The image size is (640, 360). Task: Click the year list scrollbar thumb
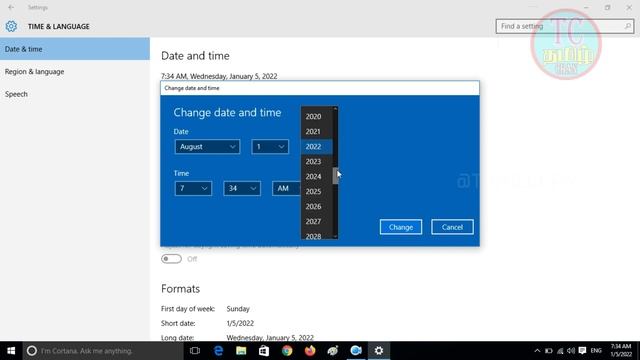click(x=336, y=176)
